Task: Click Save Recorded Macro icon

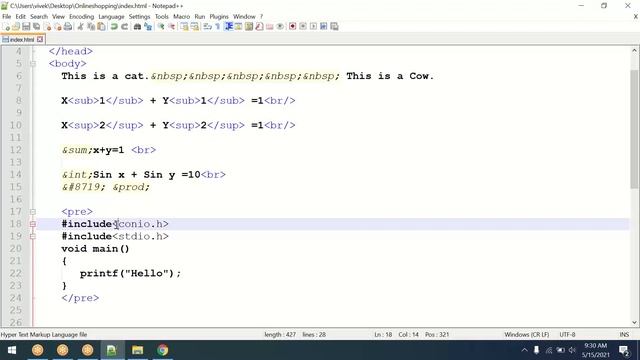Action: tap(334, 27)
